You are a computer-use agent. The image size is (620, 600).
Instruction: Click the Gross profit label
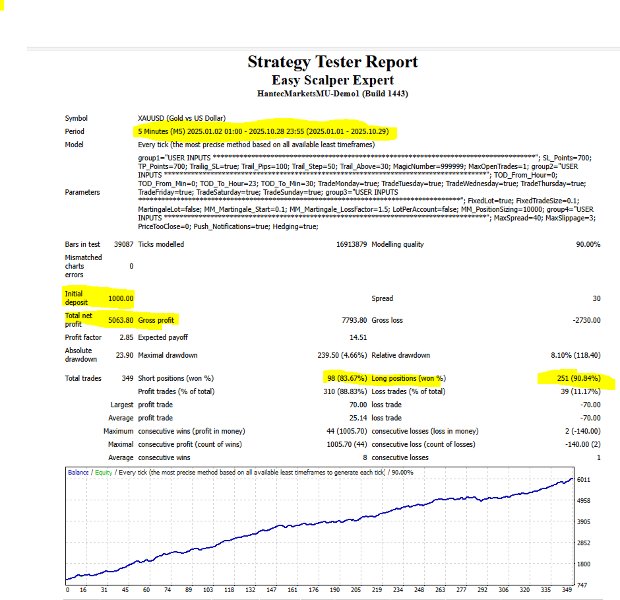click(156, 320)
